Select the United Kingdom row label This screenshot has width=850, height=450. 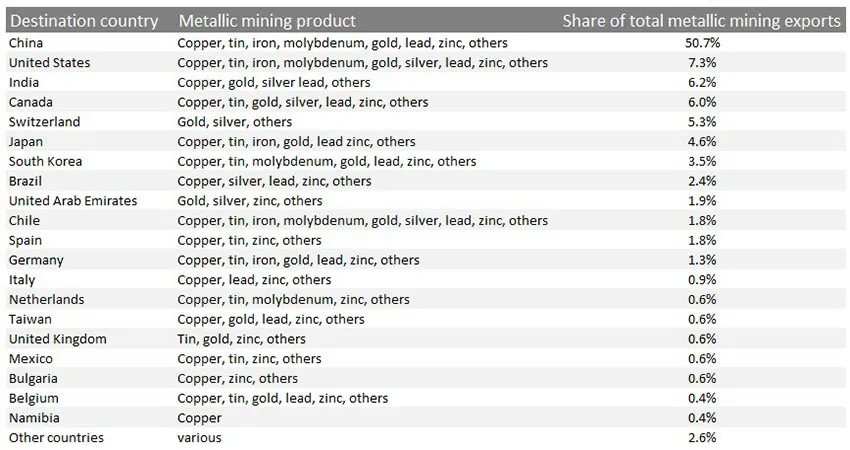(x=57, y=339)
